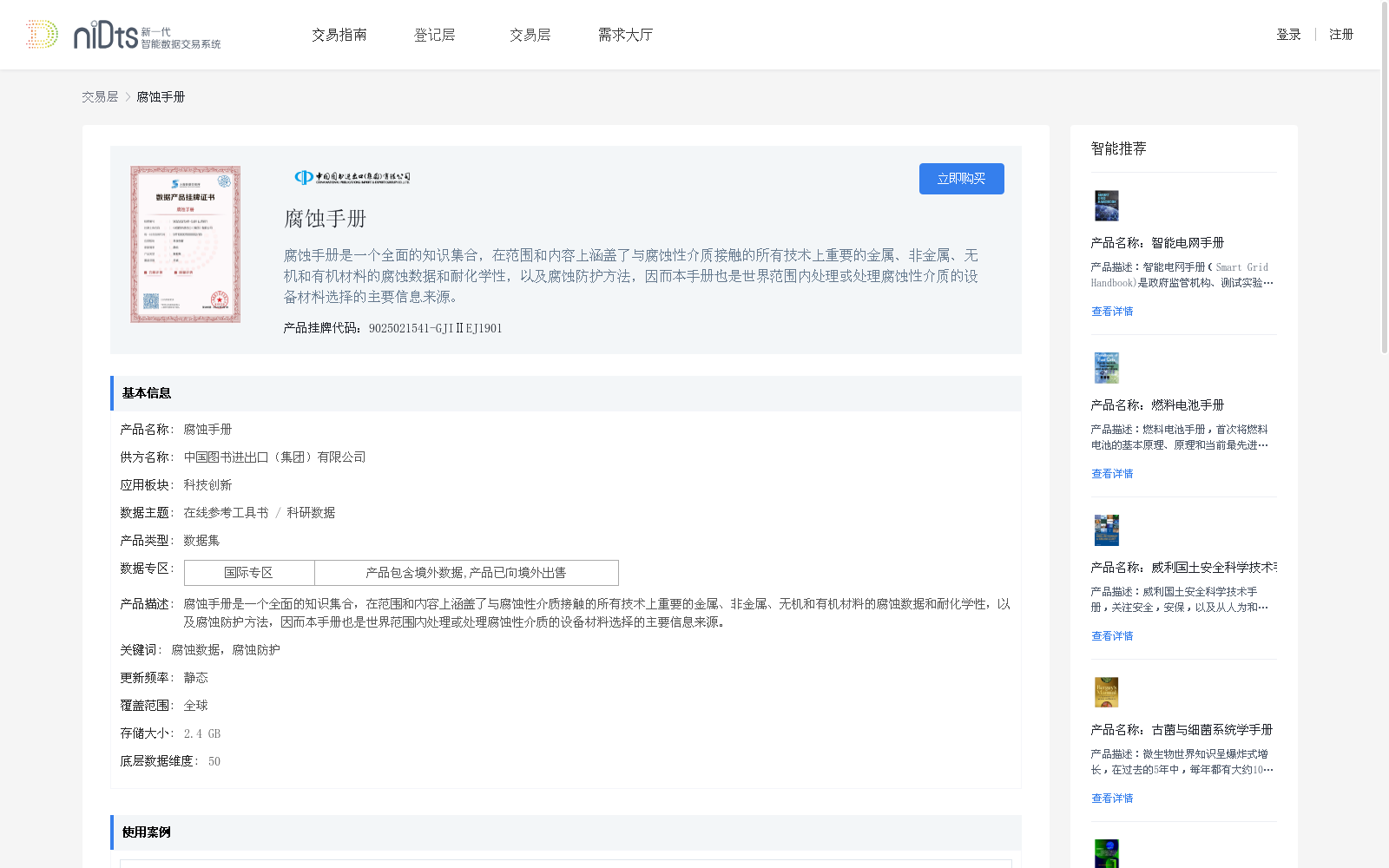Open 查看详情 for 燃料电池手册
Screen dimensions: 1389x868
pyautogui.click(x=1112, y=474)
